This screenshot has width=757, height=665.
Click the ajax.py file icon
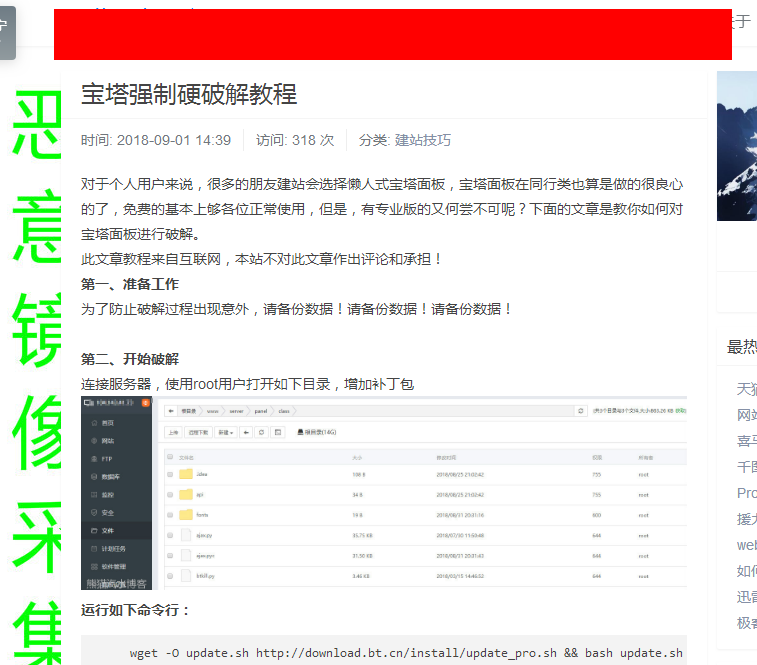186,535
